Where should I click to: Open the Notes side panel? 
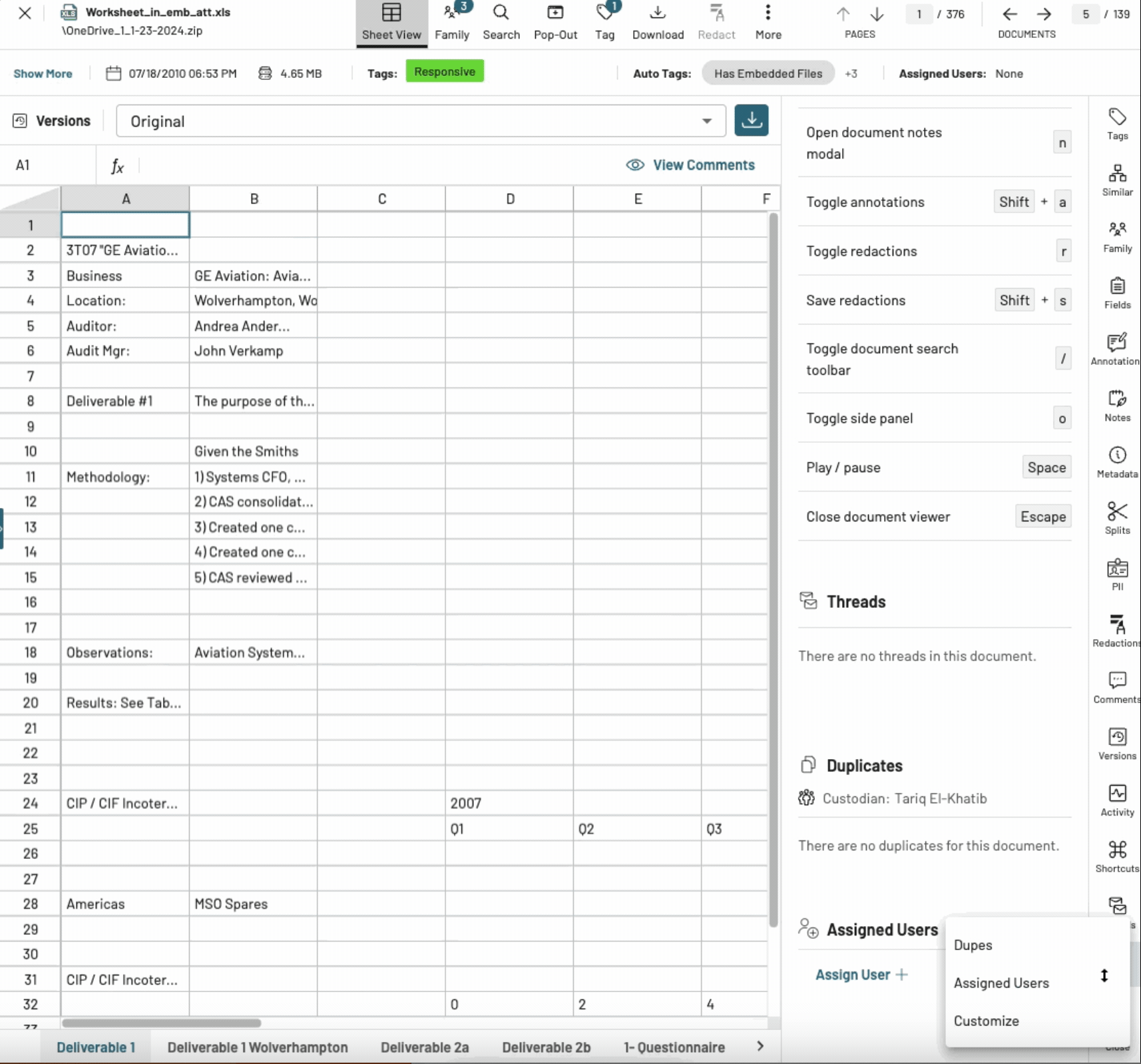click(x=1117, y=406)
